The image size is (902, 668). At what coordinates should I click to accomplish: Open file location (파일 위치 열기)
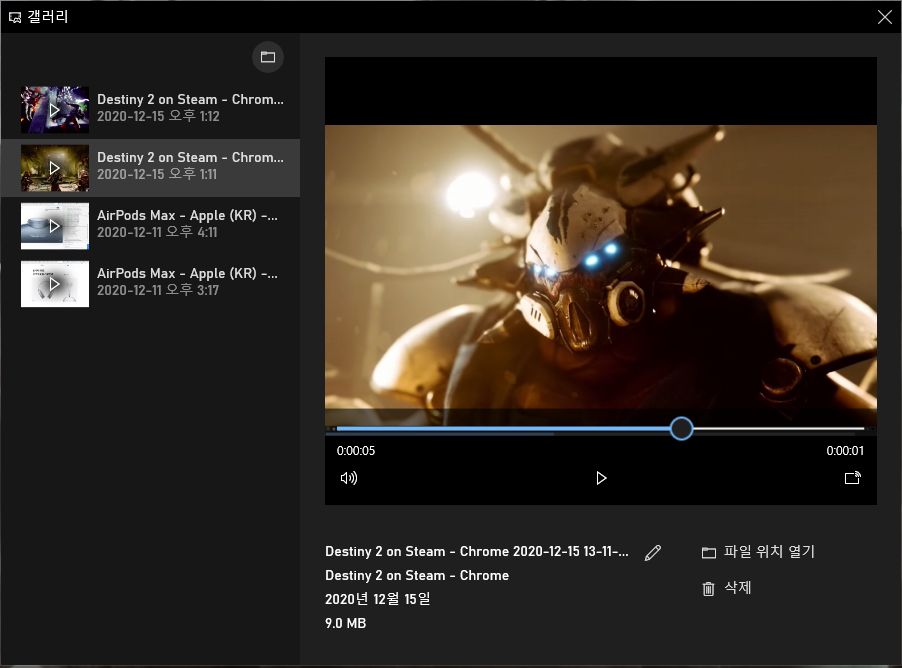tap(758, 552)
